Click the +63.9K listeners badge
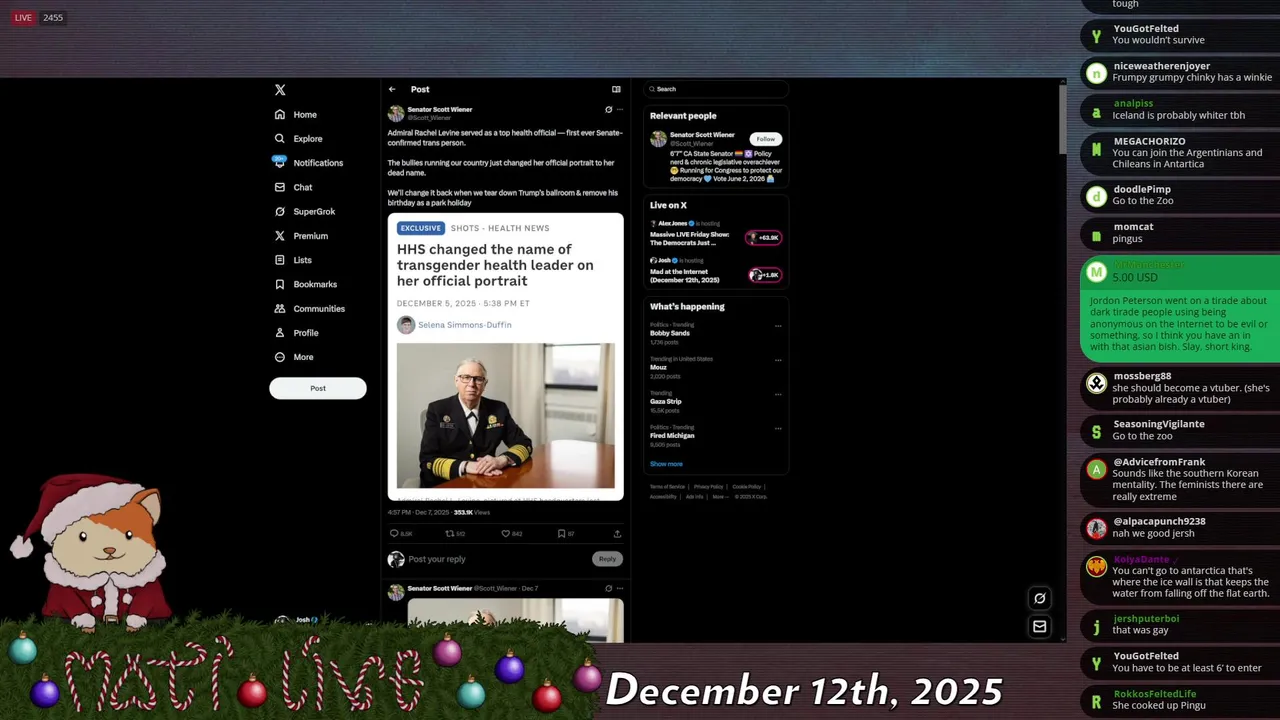The height and width of the screenshot is (720, 1280). tap(765, 238)
